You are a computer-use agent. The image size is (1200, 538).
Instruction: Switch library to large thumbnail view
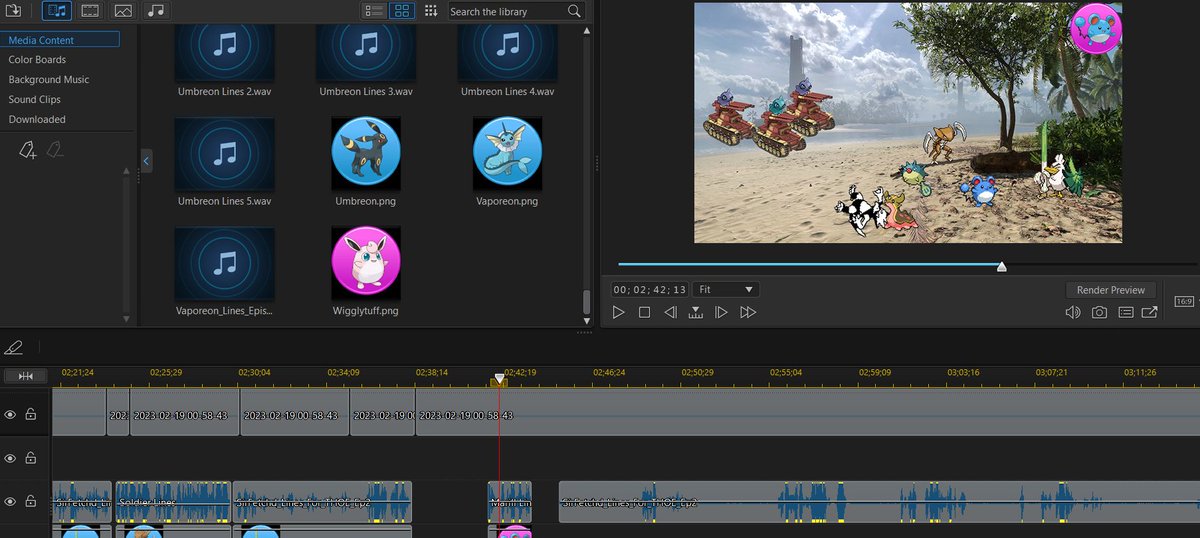[401, 11]
